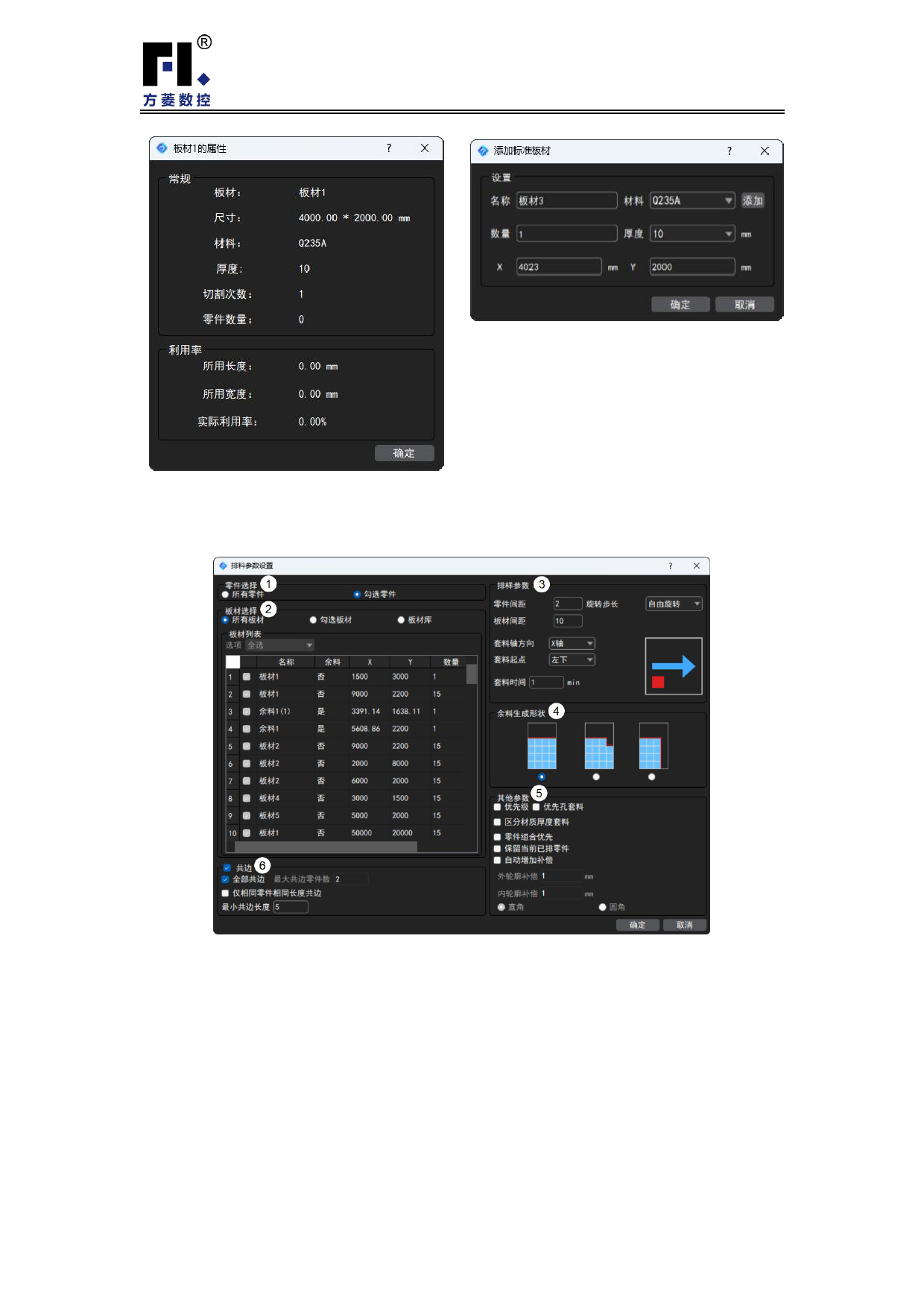The width and height of the screenshot is (924, 1307).
Task: Click help icon in 添加标准板材 dialog
Action: point(729,151)
